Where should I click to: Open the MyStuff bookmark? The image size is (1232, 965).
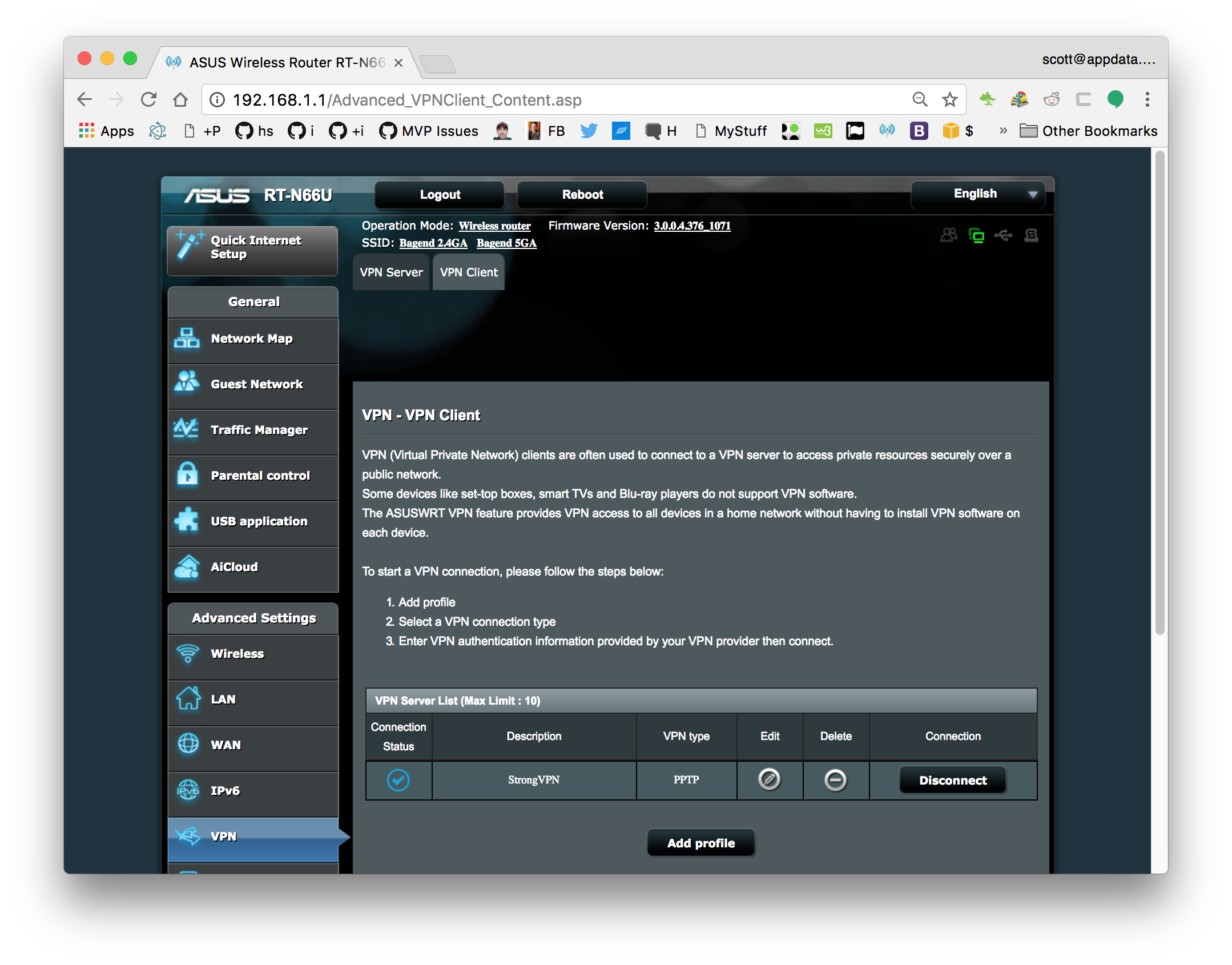coord(731,131)
